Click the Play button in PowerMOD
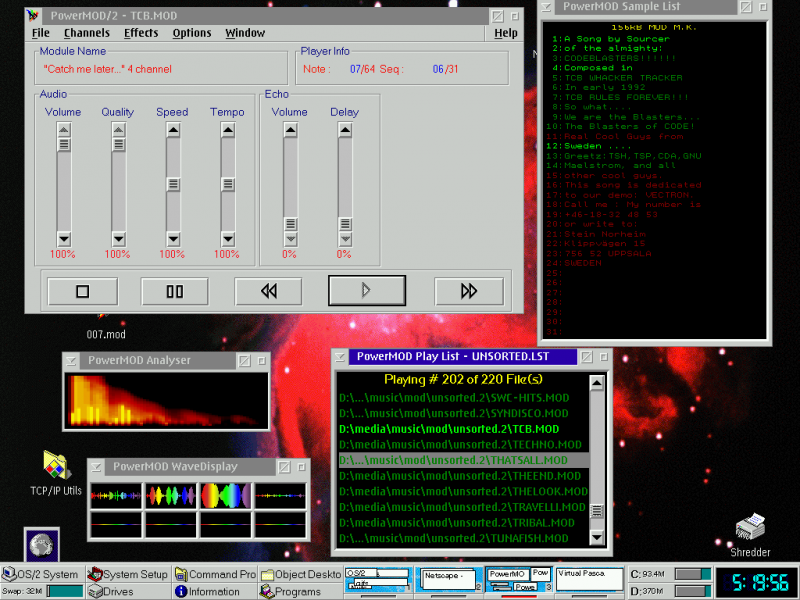Viewport: 800px width, 600px height. [x=367, y=291]
